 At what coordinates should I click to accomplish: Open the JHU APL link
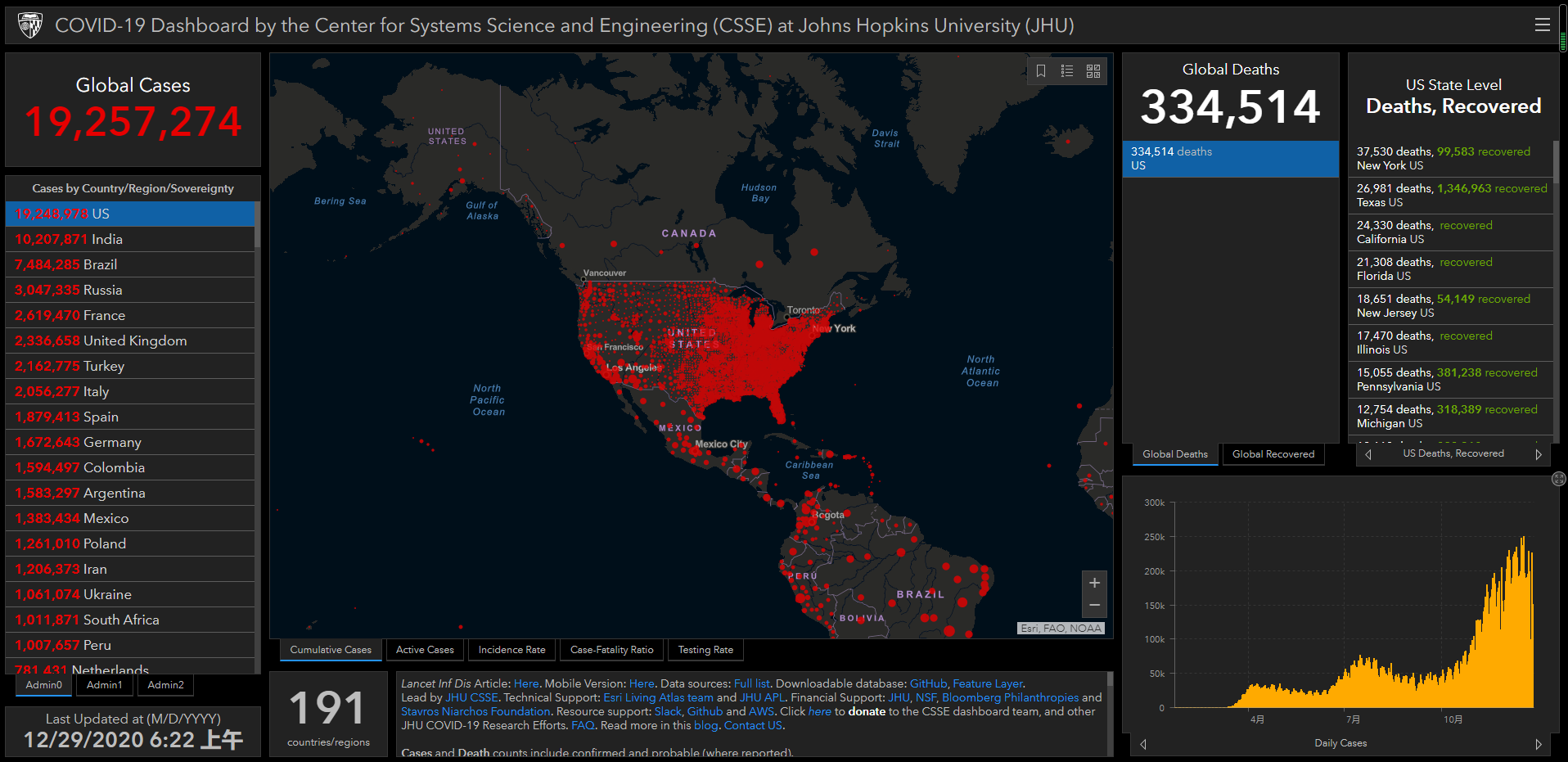762,697
